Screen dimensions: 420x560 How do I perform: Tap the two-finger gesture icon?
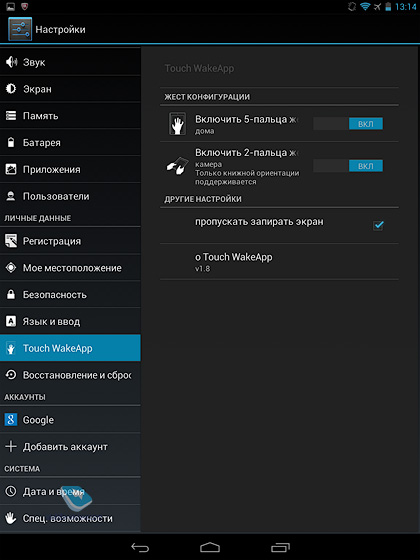[177, 165]
